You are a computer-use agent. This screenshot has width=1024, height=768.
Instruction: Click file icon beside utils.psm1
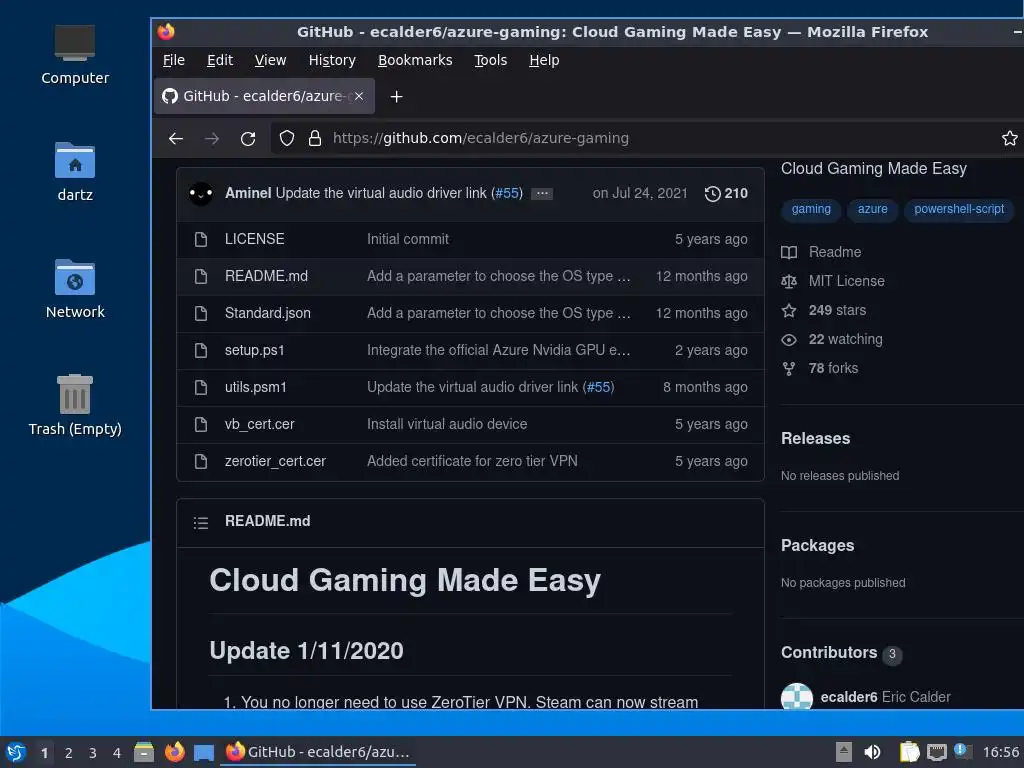tap(201, 387)
